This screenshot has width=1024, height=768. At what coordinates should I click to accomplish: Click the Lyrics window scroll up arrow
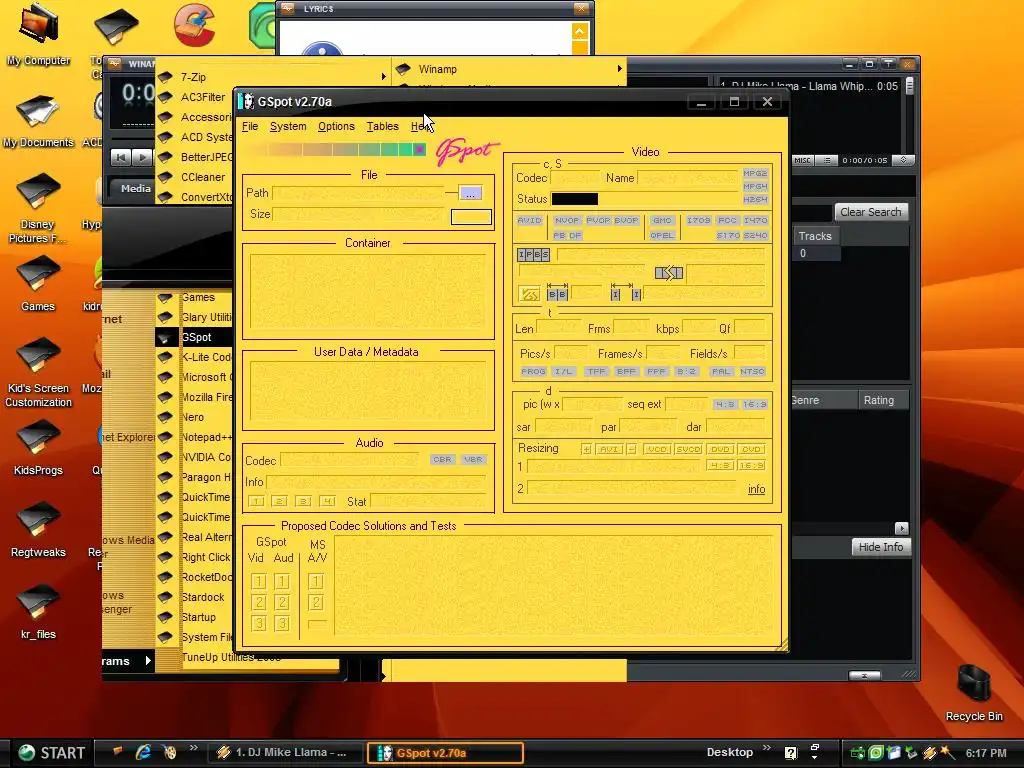tap(579, 31)
